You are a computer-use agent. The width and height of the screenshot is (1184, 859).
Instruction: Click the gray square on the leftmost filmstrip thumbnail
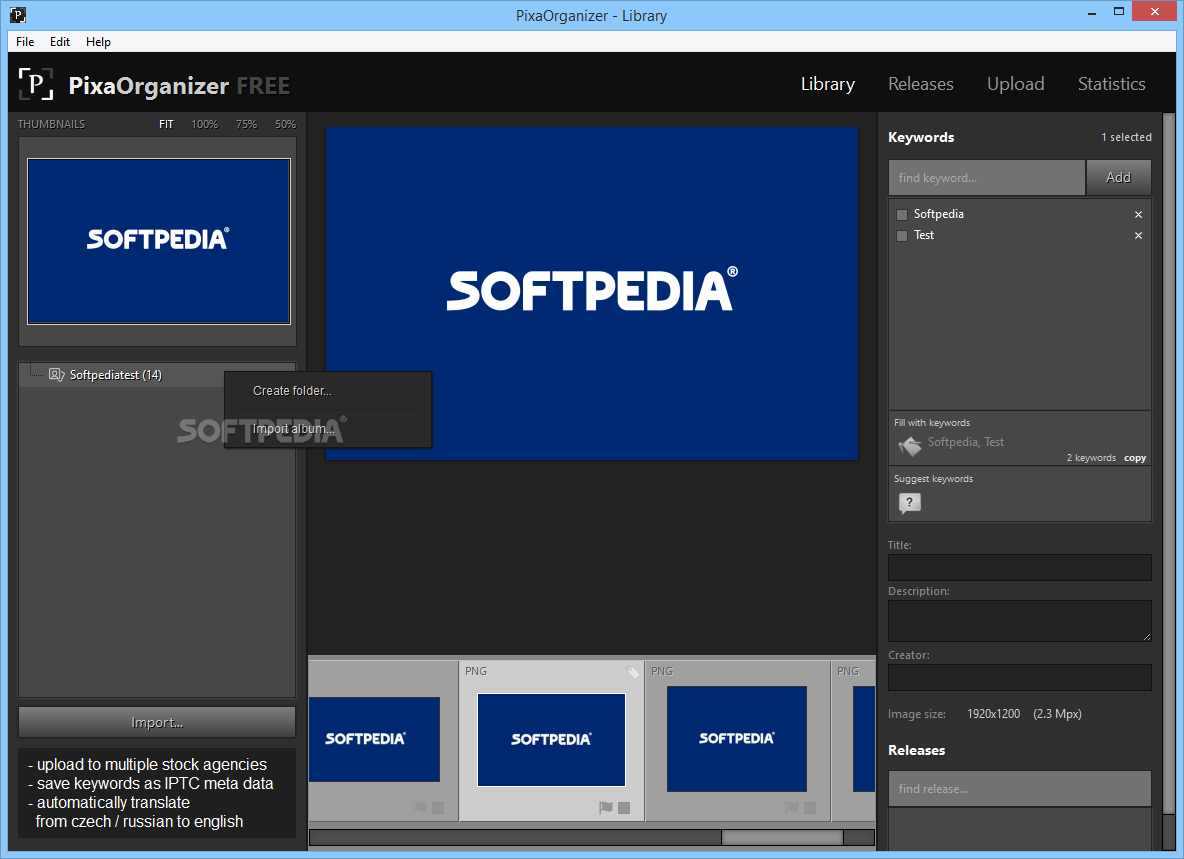click(438, 808)
